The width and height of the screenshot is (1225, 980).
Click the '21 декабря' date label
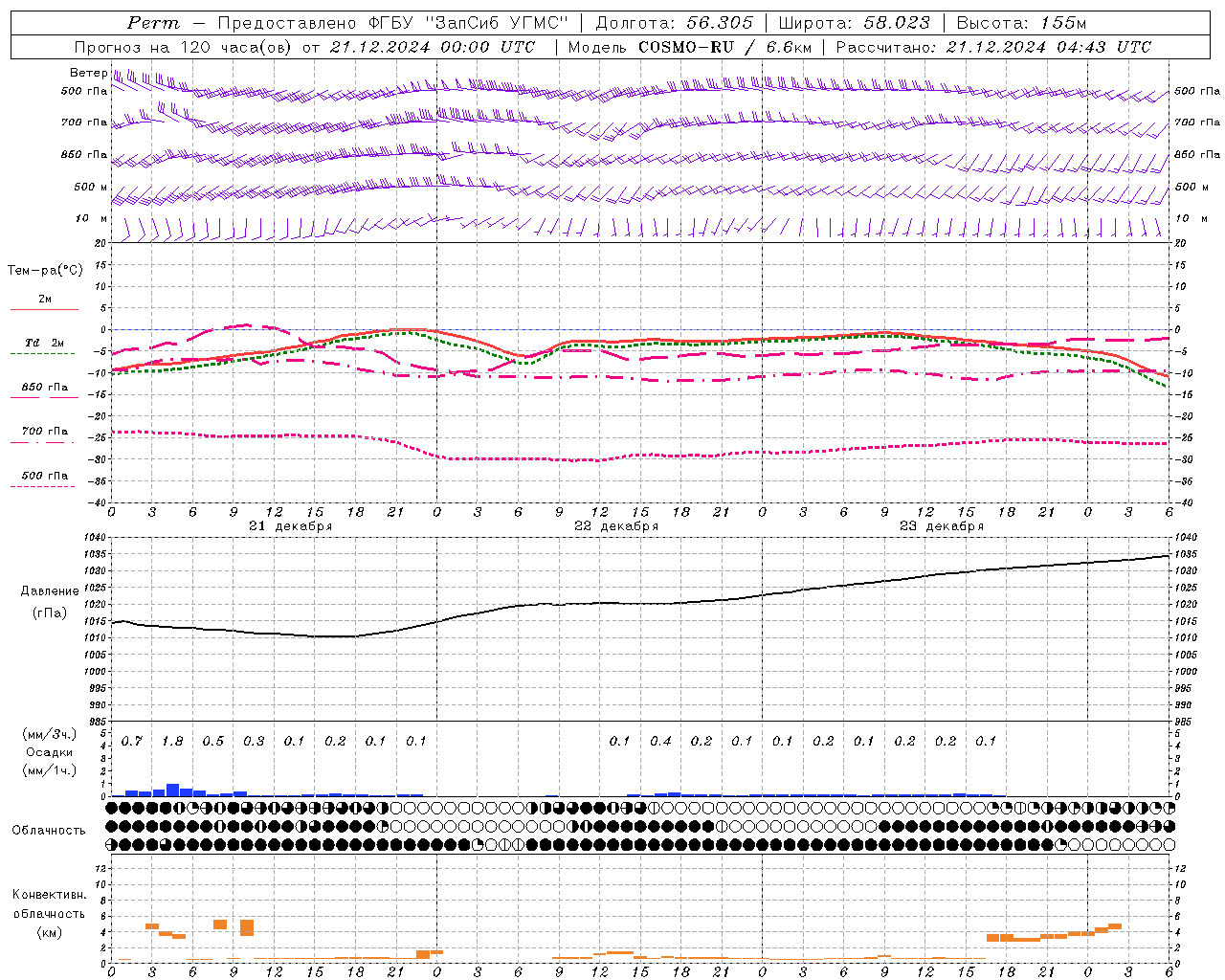291,526
